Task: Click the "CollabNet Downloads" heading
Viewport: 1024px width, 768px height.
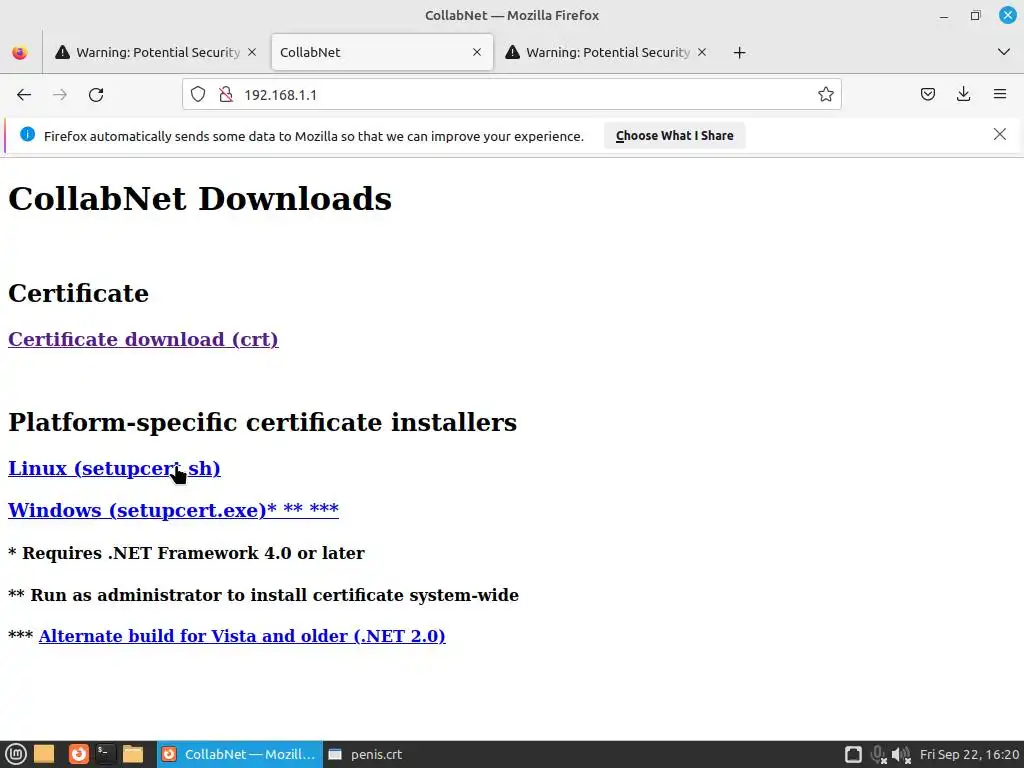Action: click(x=200, y=199)
